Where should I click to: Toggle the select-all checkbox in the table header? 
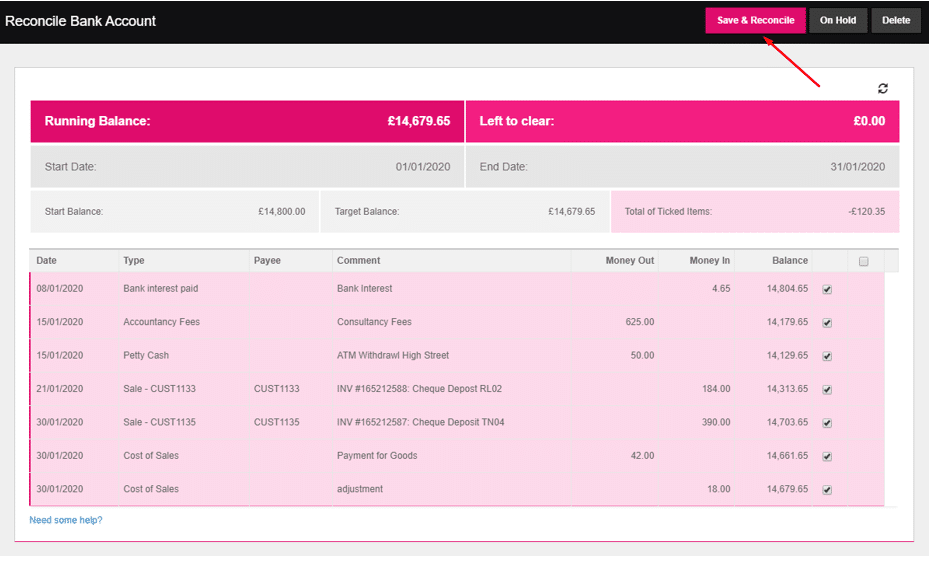coord(864,262)
